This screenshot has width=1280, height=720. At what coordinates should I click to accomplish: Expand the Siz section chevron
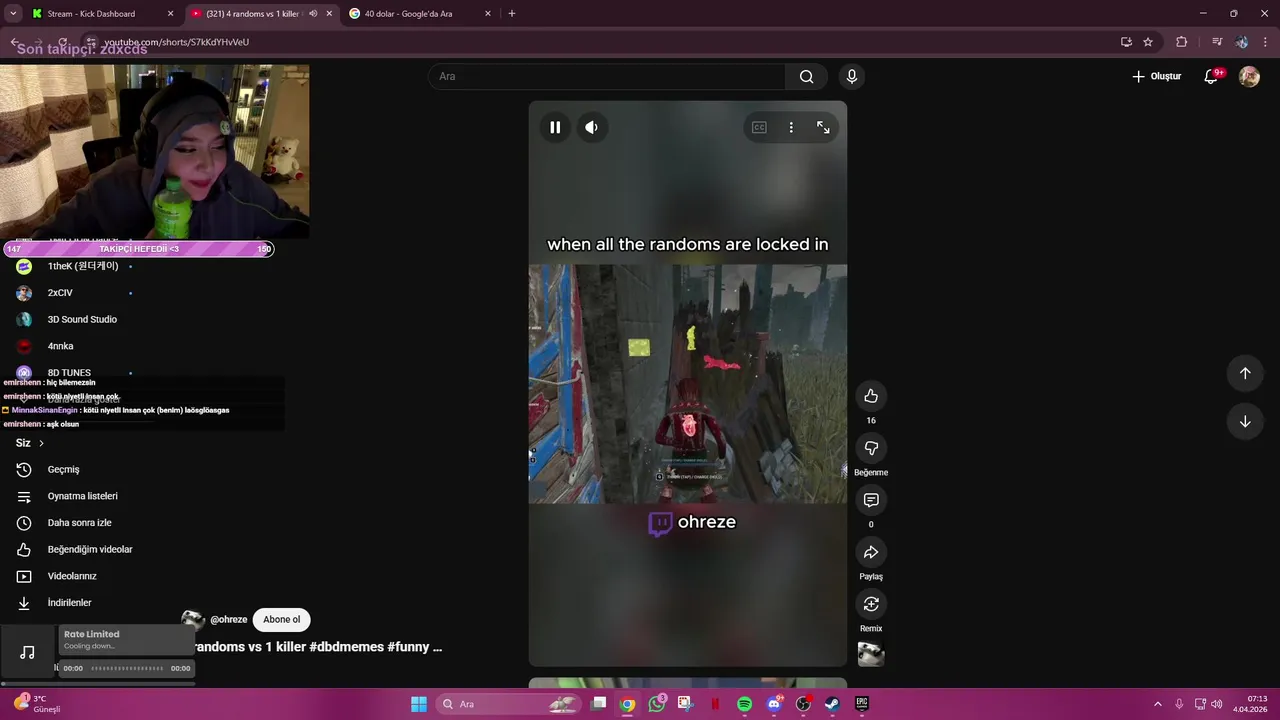[x=41, y=443]
